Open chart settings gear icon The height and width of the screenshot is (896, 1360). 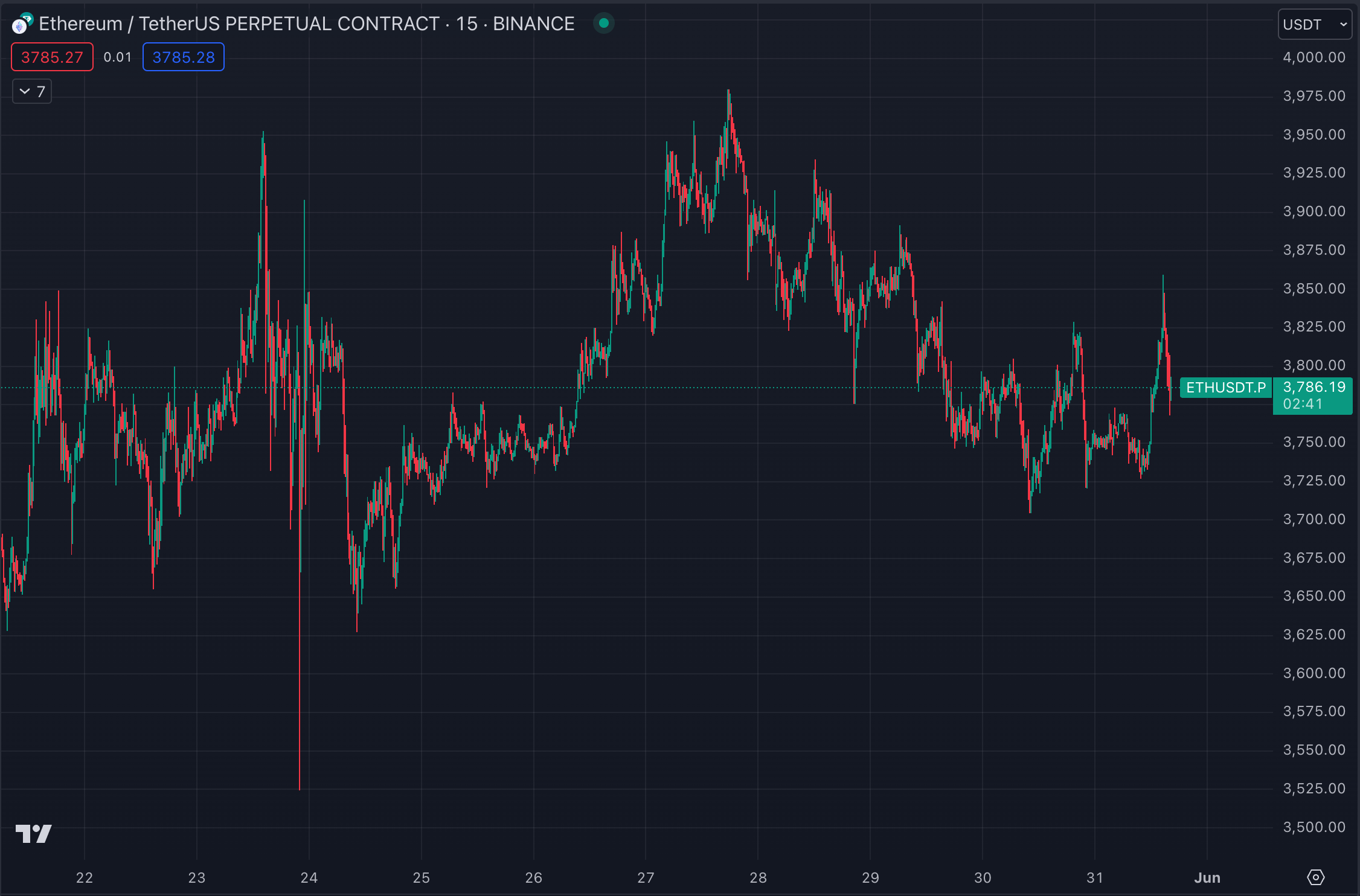coord(1315,877)
